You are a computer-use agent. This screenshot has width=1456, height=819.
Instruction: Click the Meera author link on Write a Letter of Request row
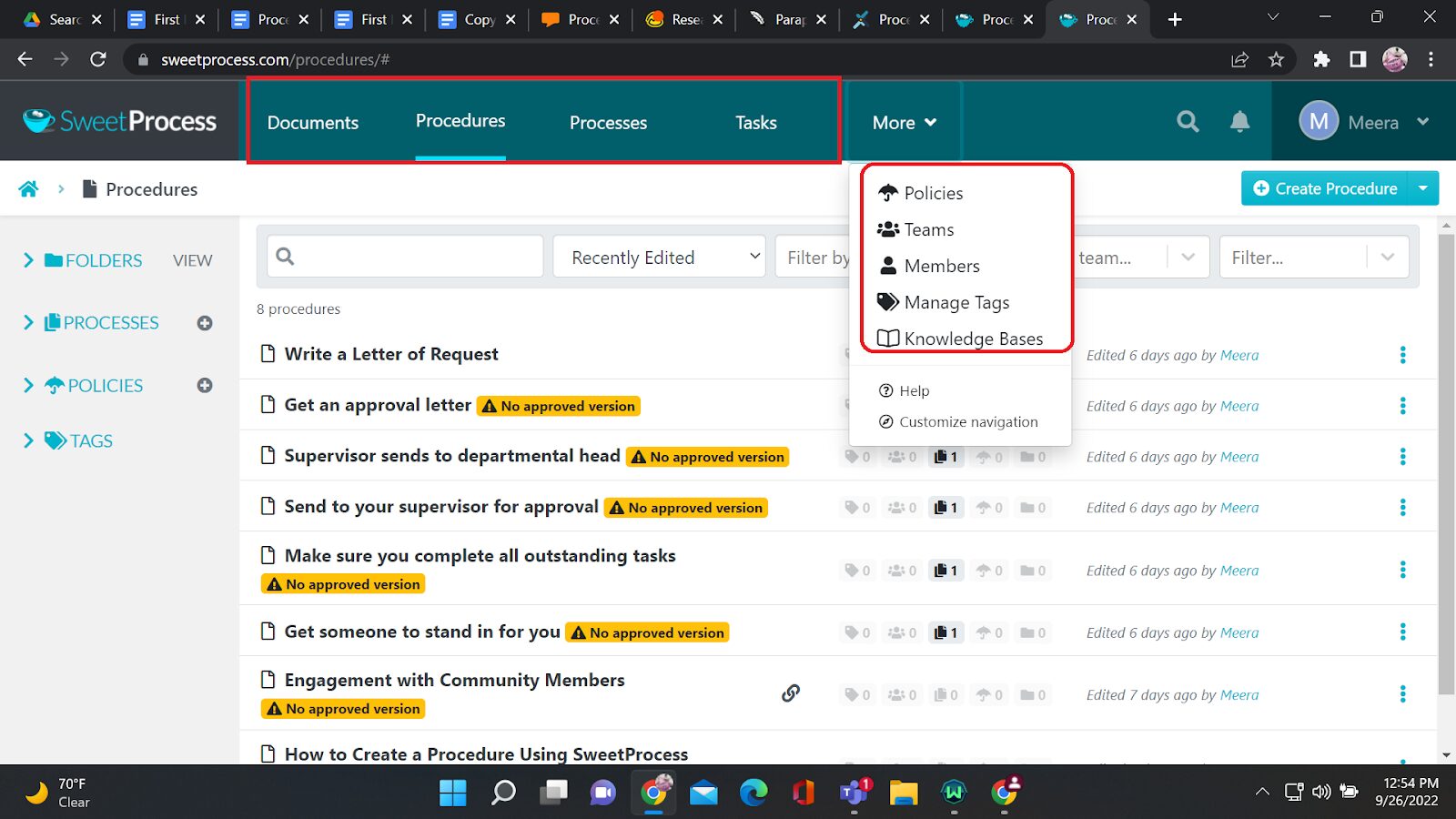click(1239, 355)
